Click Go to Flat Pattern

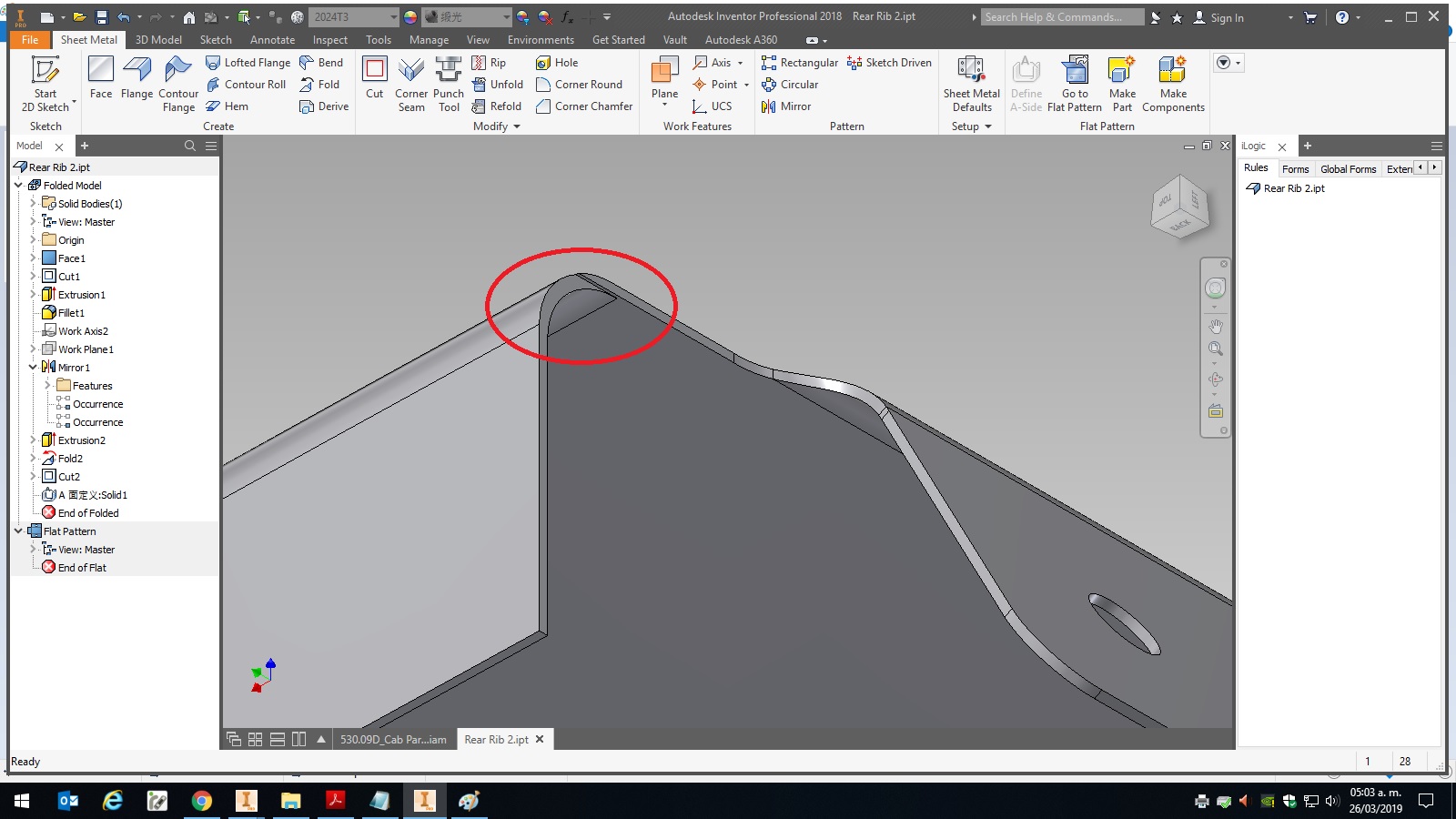click(1075, 82)
